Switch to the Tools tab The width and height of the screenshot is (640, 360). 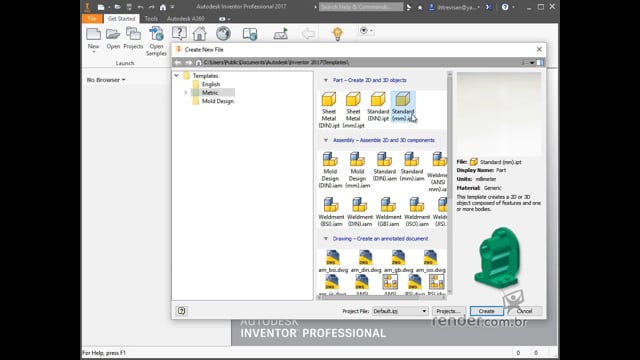(151, 19)
